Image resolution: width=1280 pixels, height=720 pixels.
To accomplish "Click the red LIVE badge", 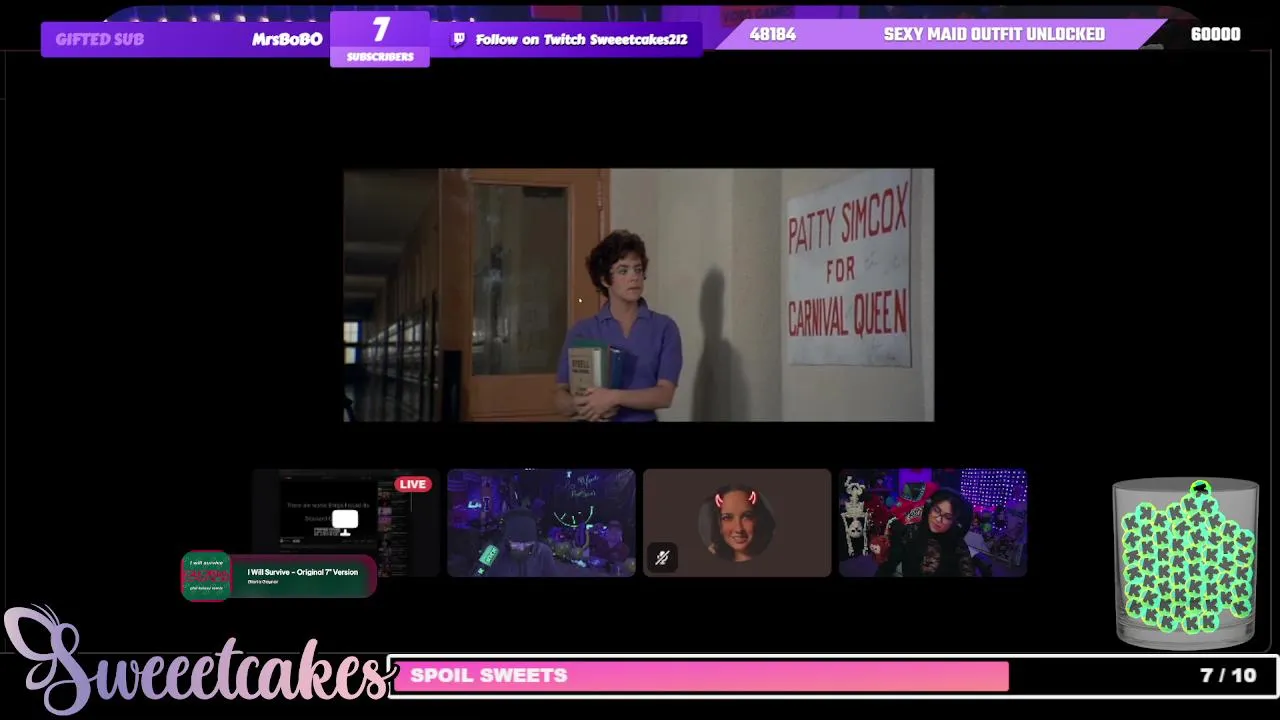I will tap(413, 484).
